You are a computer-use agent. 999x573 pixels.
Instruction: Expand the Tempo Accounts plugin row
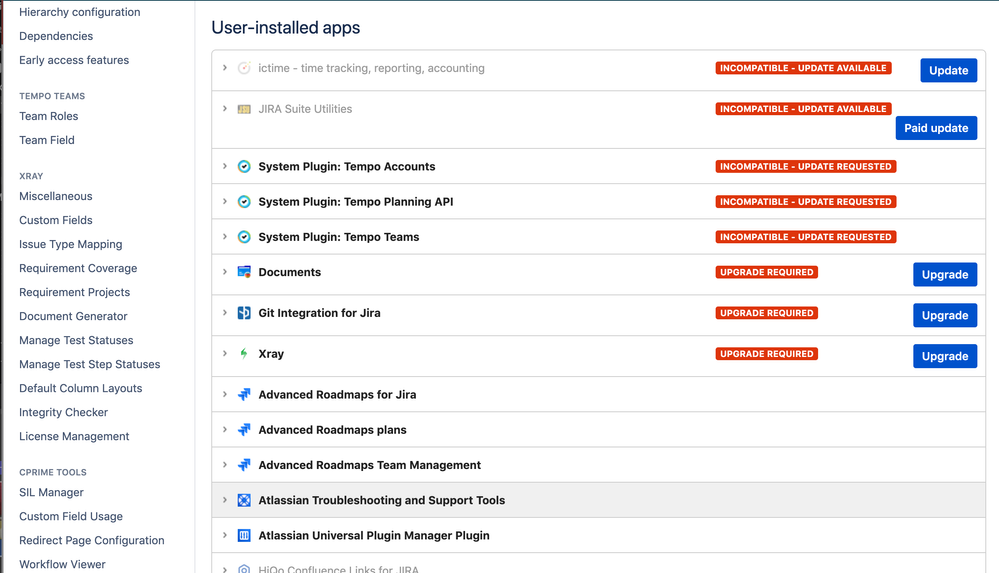[225, 166]
